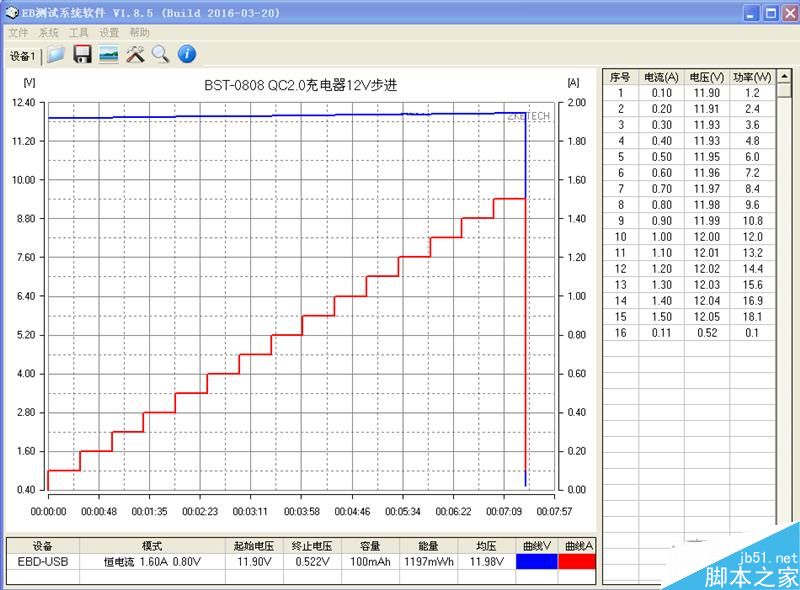Select row 13 current value 1.30
This screenshot has height=590, width=800.
coord(661,285)
